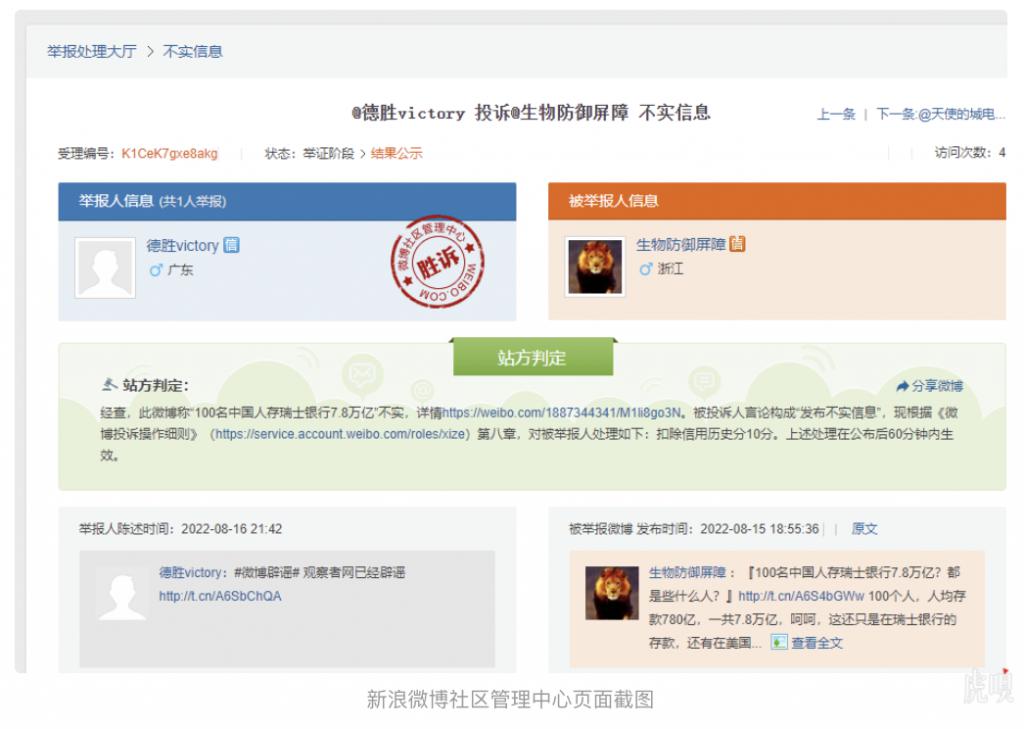Select the 举证阶段 status stage
This screenshot has width=1024, height=729.
tap(329, 153)
